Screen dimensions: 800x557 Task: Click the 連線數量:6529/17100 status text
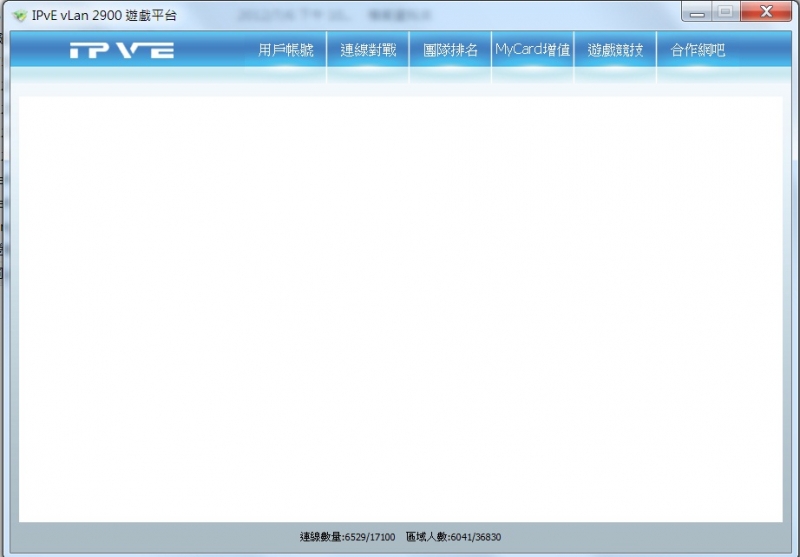pos(347,537)
